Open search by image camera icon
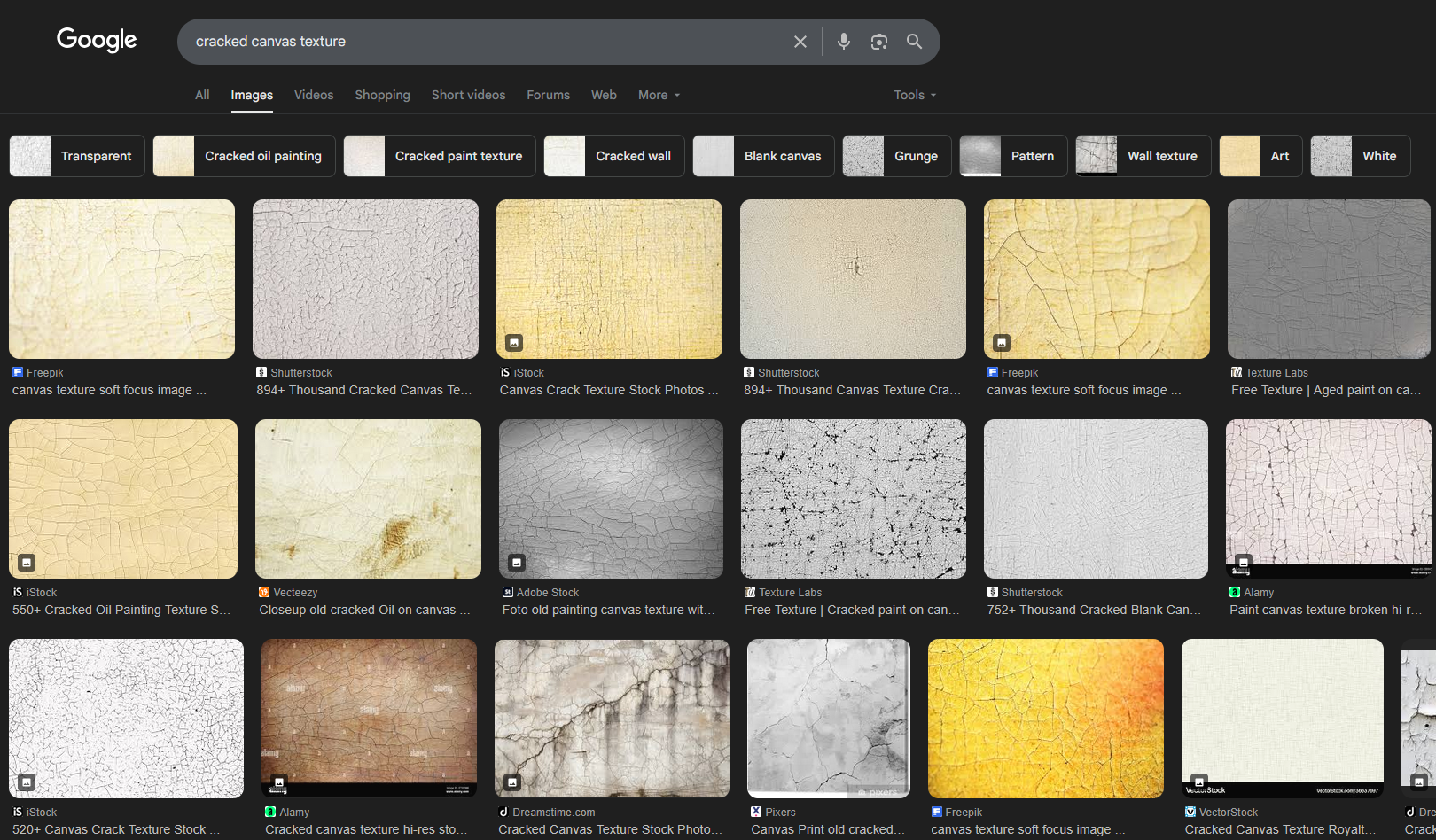Screen dimensions: 1436x840 pos(878,42)
